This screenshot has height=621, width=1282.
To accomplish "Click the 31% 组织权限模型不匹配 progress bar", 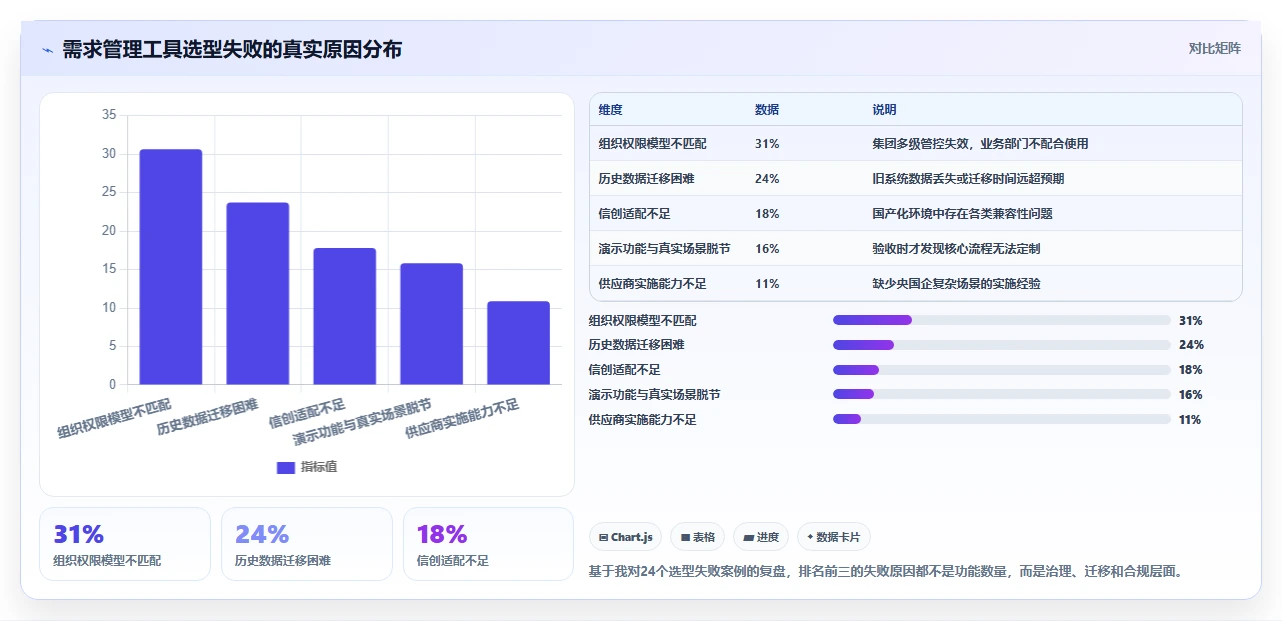I will (1001, 320).
